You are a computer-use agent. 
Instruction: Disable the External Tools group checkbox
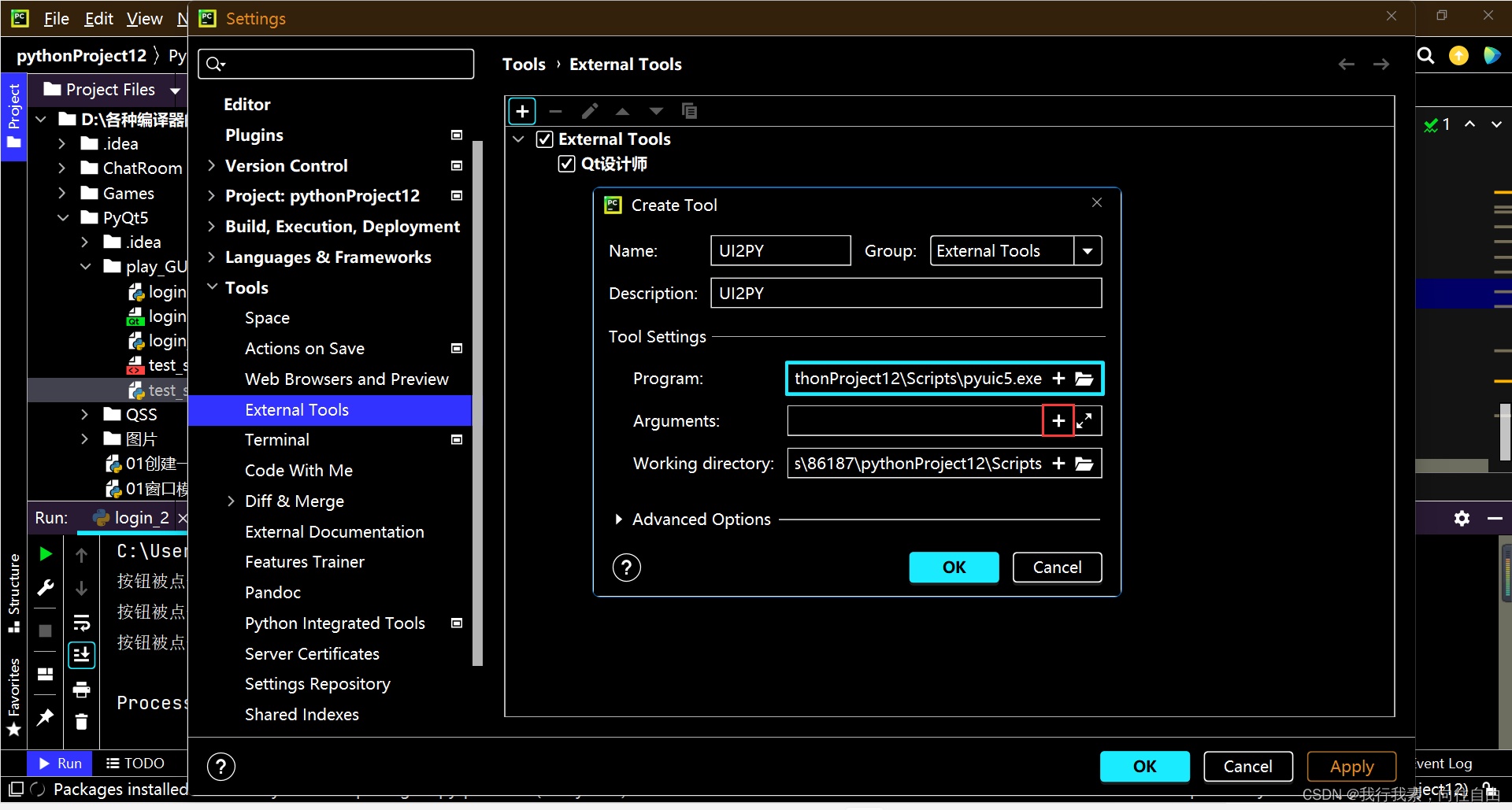544,139
